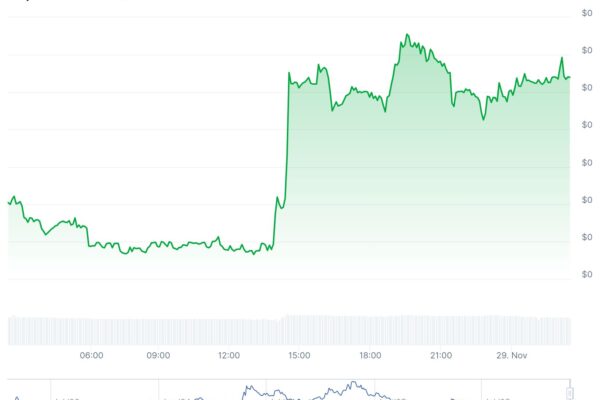Viewport: 600px width, 400px height.
Task: Click the lowest point of the green price line
Action: [x=254, y=254]
